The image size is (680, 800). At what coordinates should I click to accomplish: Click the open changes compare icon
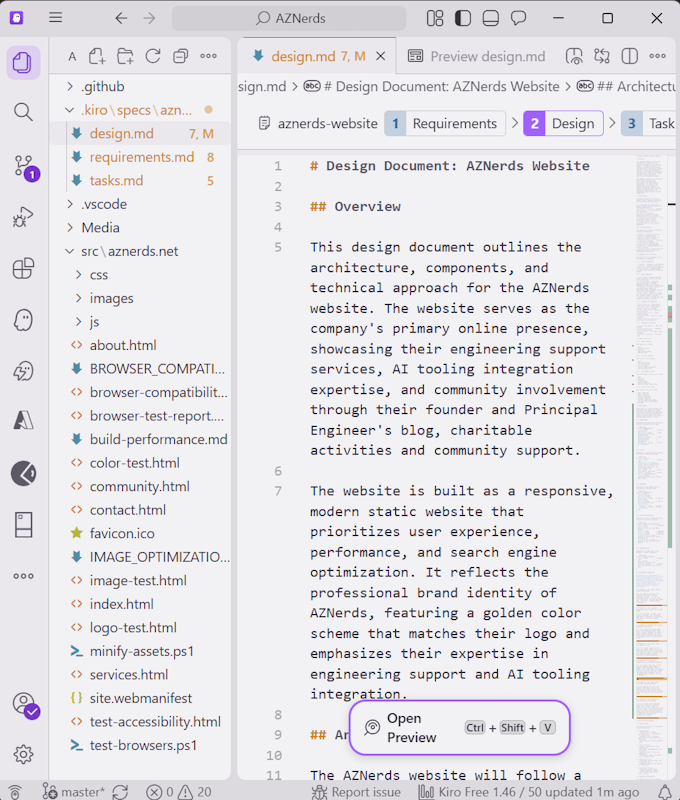(602, 56)
